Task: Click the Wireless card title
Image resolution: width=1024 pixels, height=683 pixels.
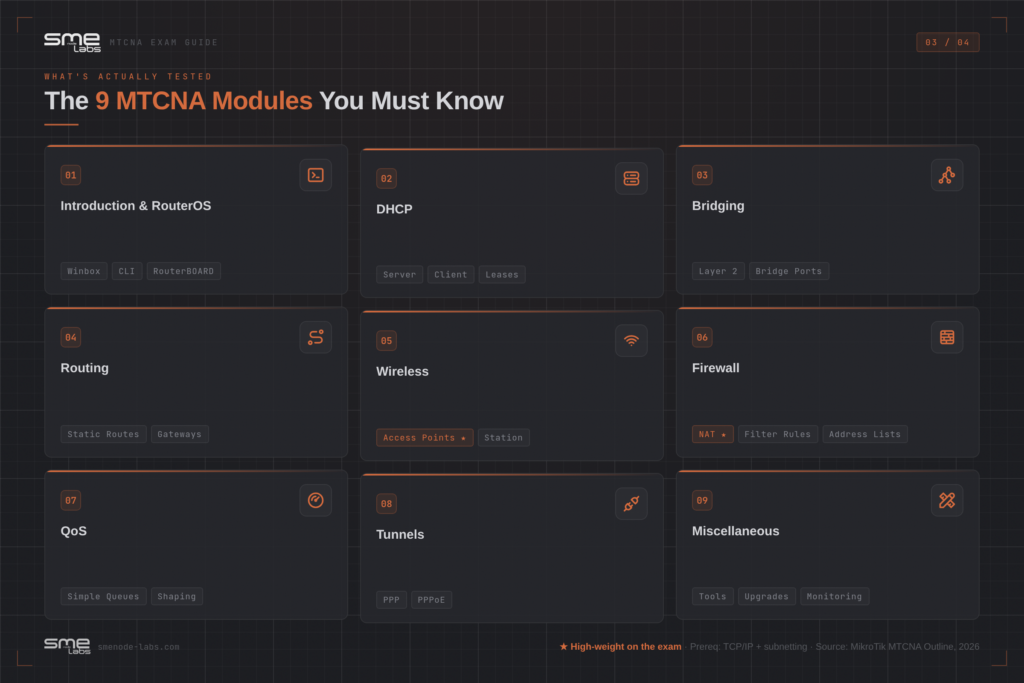Action: 402,371
